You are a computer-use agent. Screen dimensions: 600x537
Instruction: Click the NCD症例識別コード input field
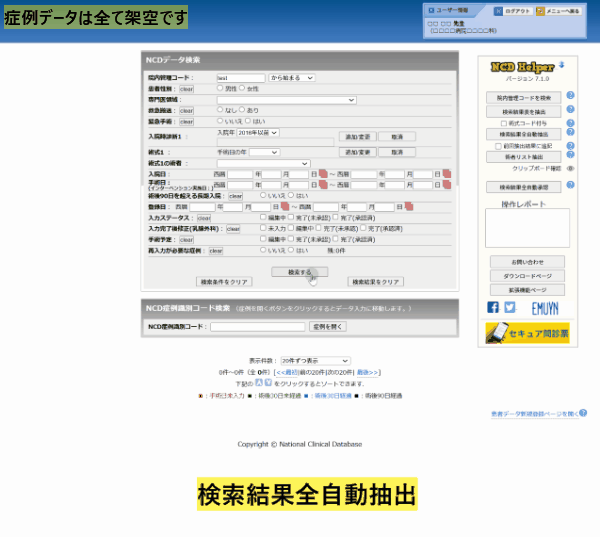pos(257,327)
